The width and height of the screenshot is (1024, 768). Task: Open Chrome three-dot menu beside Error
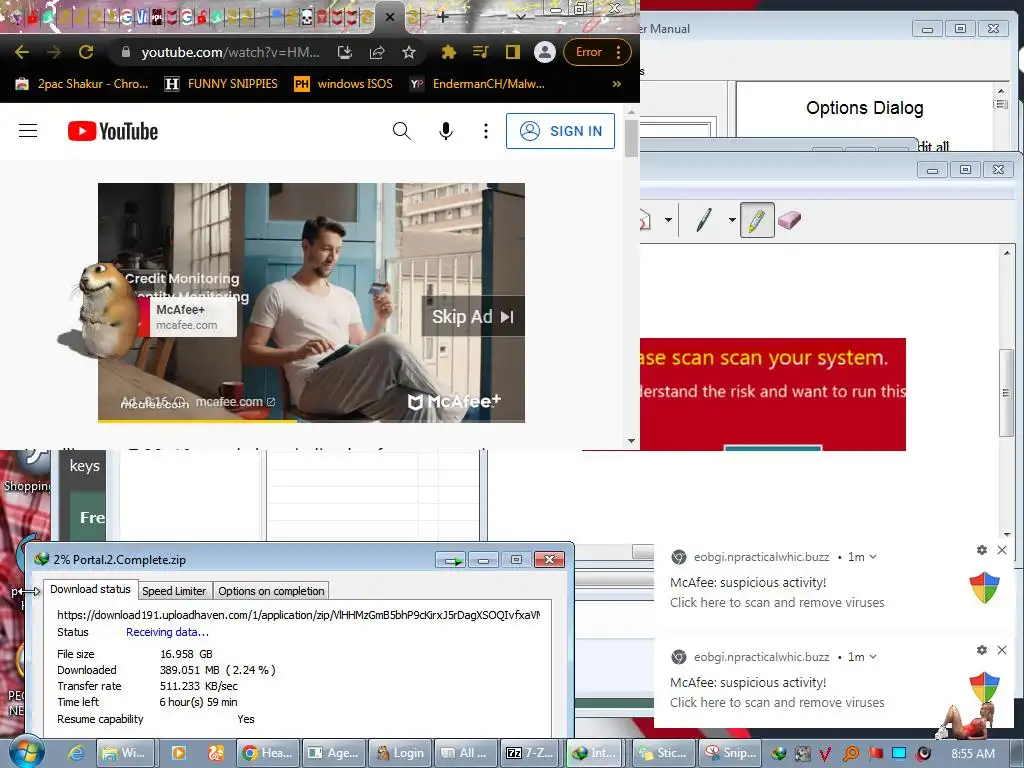(x=618, y=52)
